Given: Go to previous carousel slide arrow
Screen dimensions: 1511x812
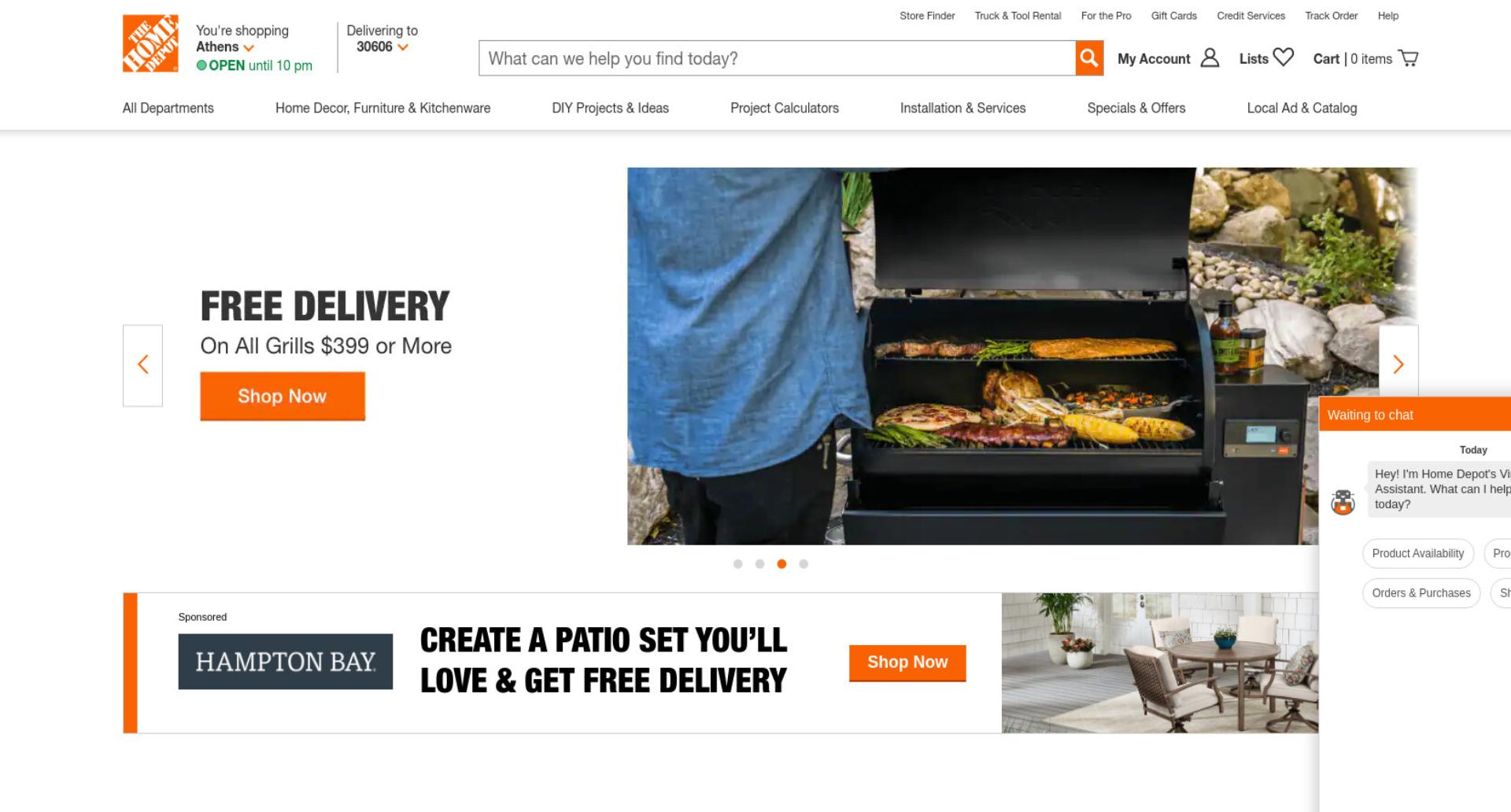Looking at the screenshot, I should [142, 365].
